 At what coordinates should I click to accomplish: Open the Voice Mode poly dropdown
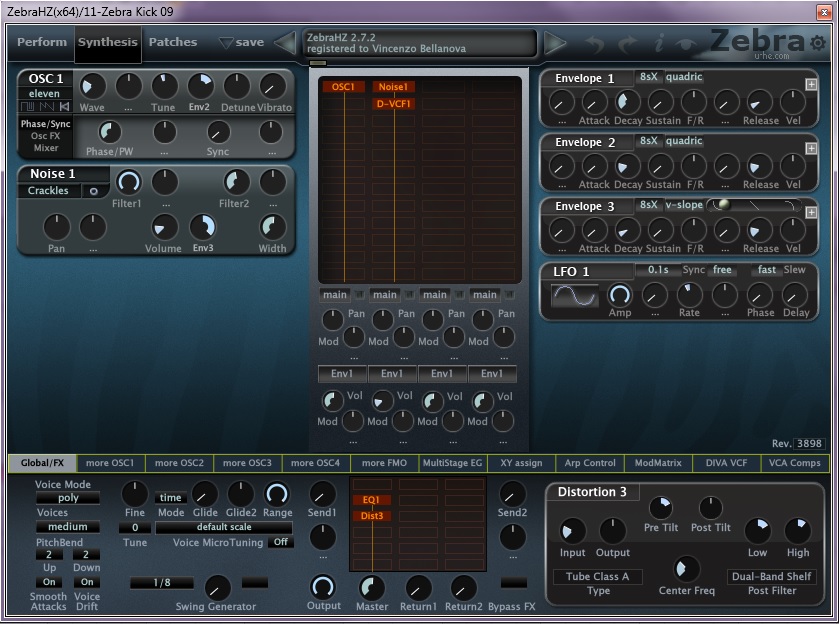click(68, 498)
